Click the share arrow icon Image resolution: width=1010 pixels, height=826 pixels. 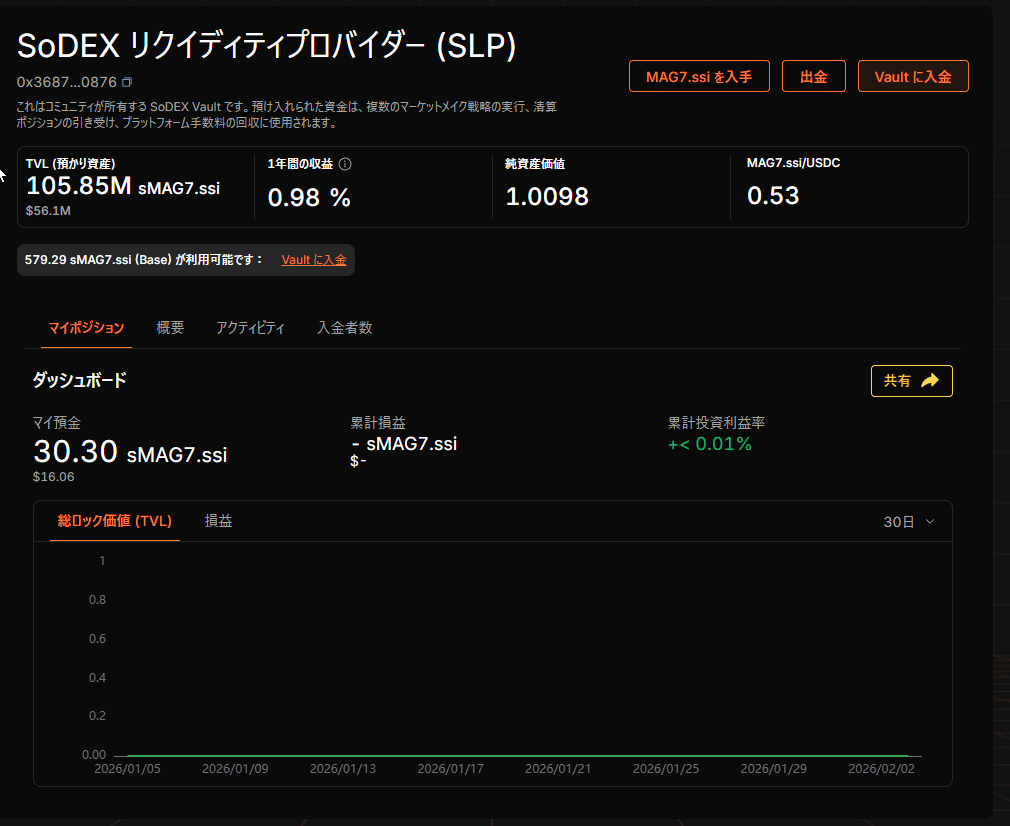[930, 381]
